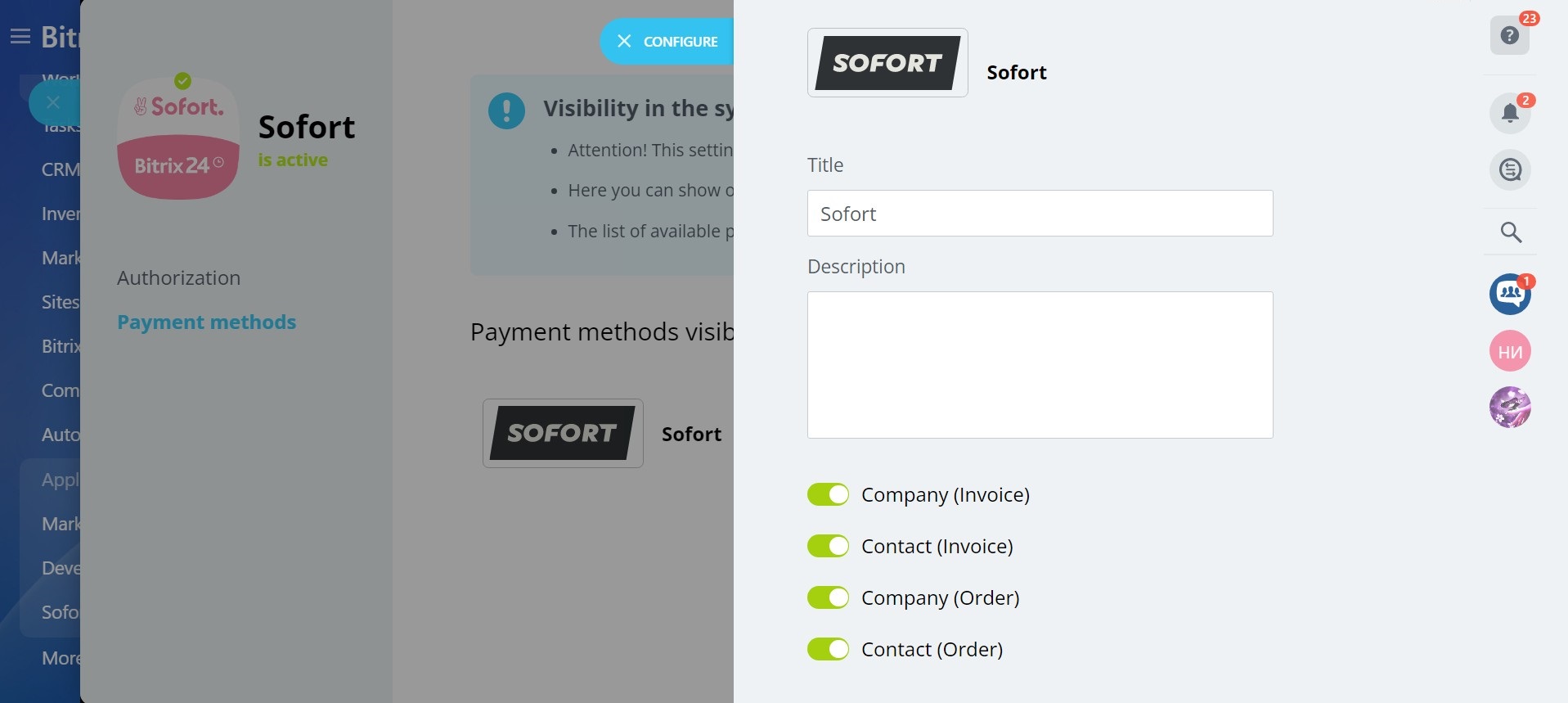Click the search magnifier icon

[x=1511, y=232]
